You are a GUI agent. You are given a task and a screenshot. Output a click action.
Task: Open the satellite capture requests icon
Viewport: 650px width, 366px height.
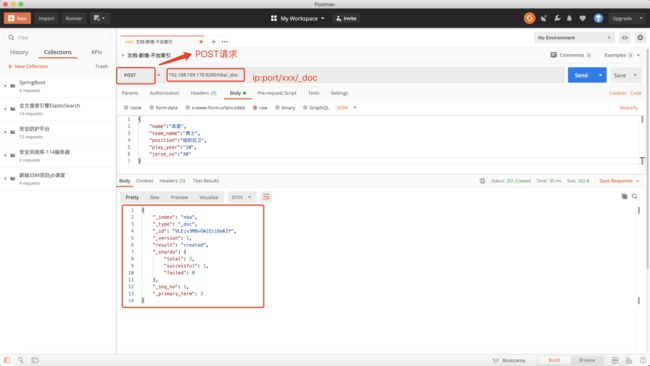tap(544, 18)
